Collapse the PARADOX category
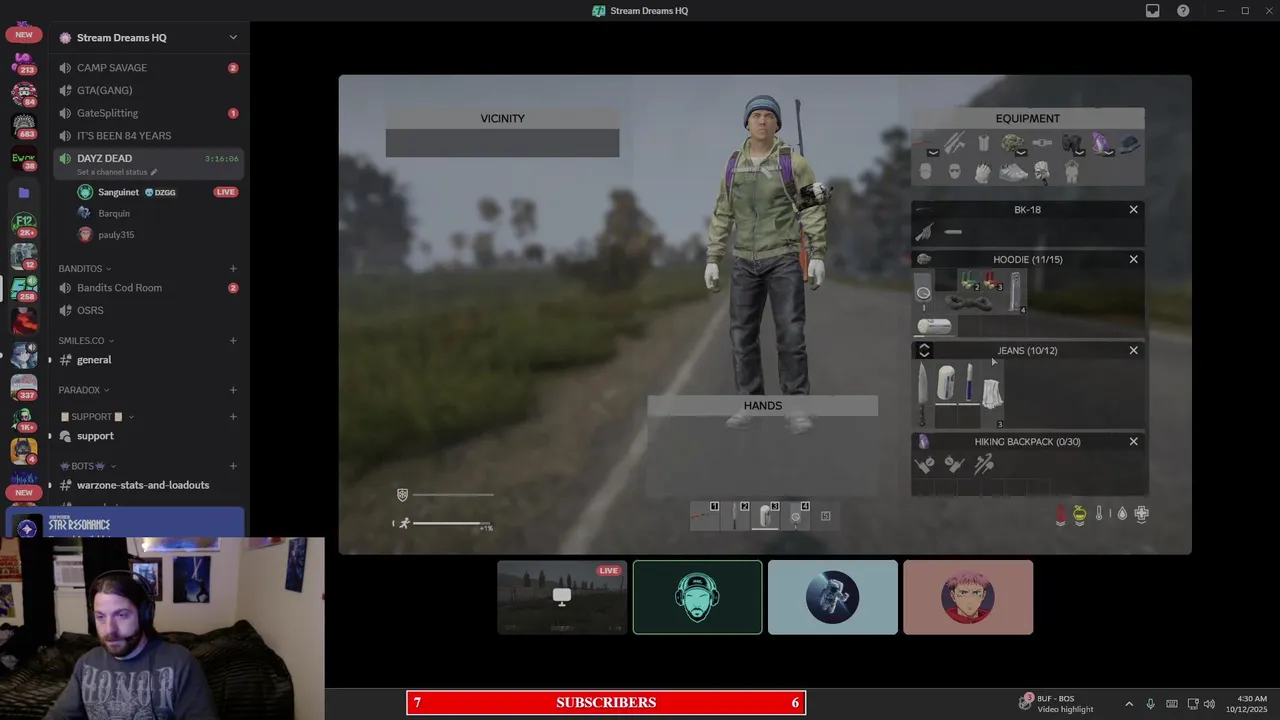1280x720 pixels. [84, 390]
